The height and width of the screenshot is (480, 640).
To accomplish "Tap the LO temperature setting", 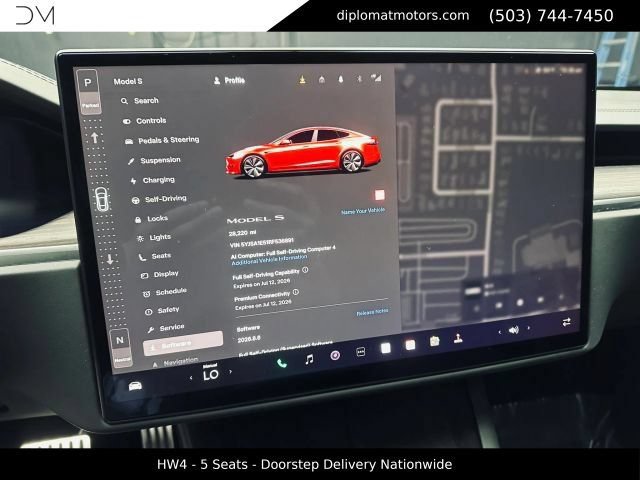I will 211,374.
